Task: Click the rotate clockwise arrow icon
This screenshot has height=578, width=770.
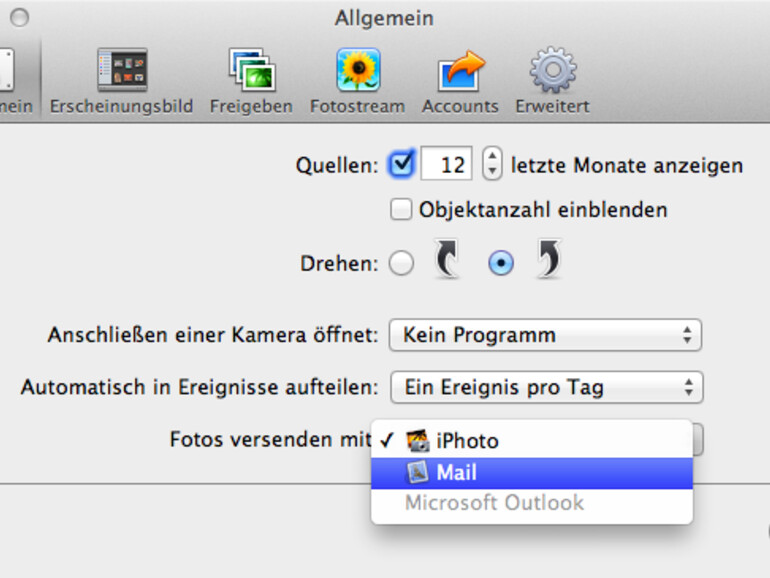Action: 546,263
